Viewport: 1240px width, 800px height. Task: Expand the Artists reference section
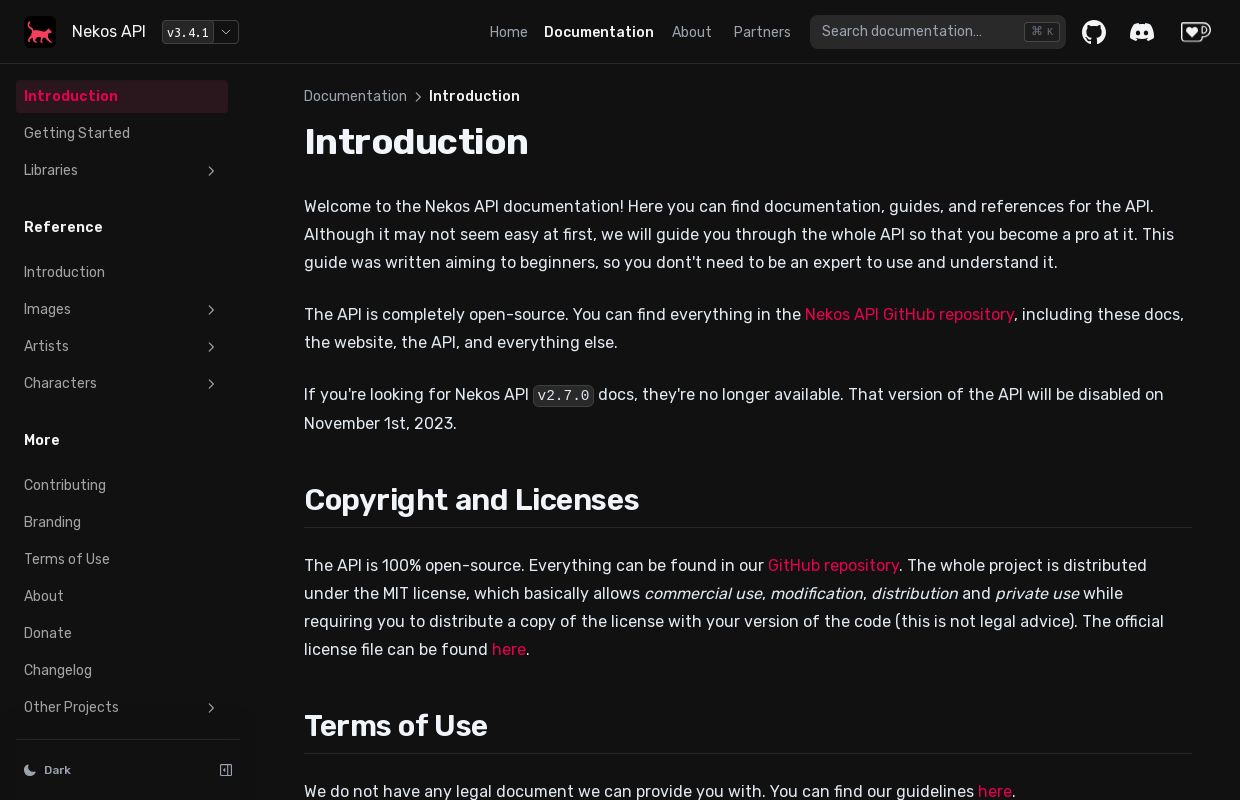click(x=122, y=346)
